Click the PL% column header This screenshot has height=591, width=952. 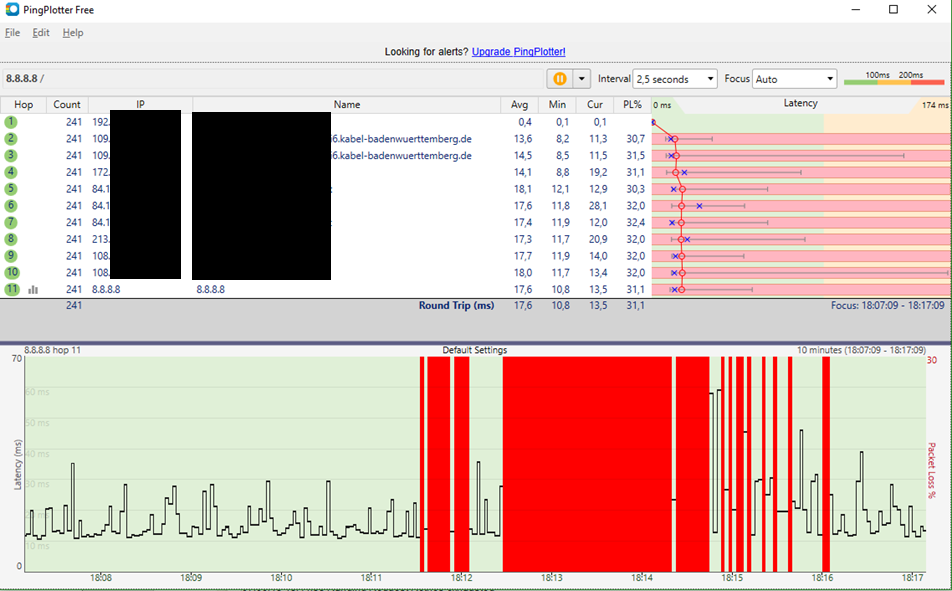[632, 104]
